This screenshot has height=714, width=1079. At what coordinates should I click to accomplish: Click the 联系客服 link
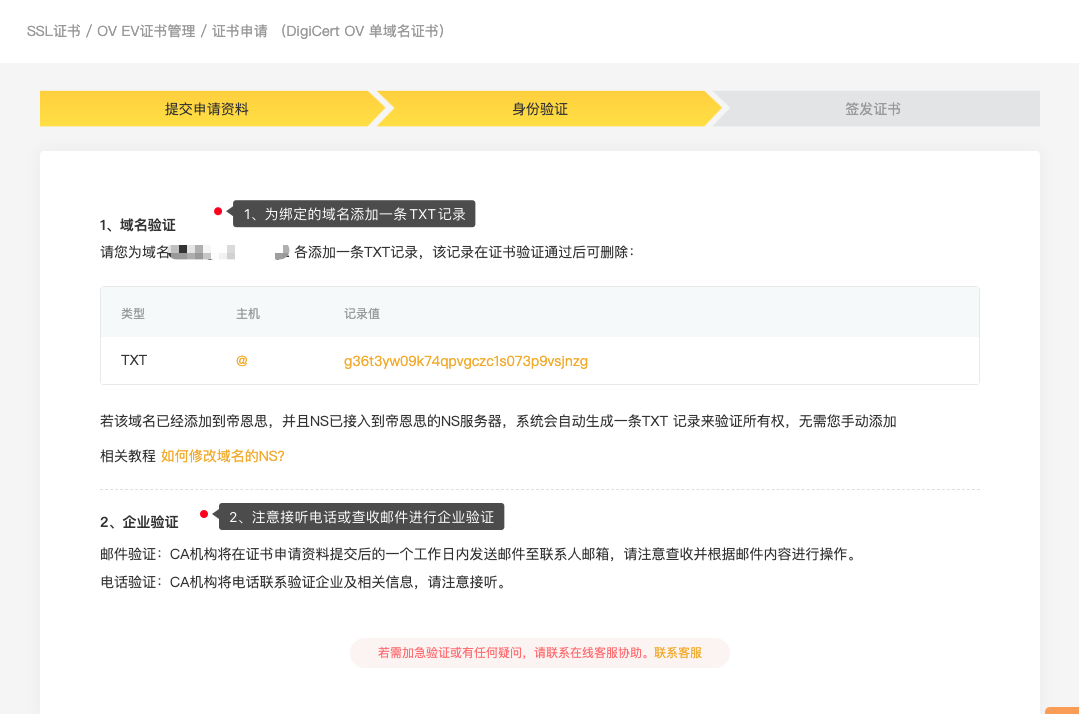pyautogui.click(x=678, y=653)
